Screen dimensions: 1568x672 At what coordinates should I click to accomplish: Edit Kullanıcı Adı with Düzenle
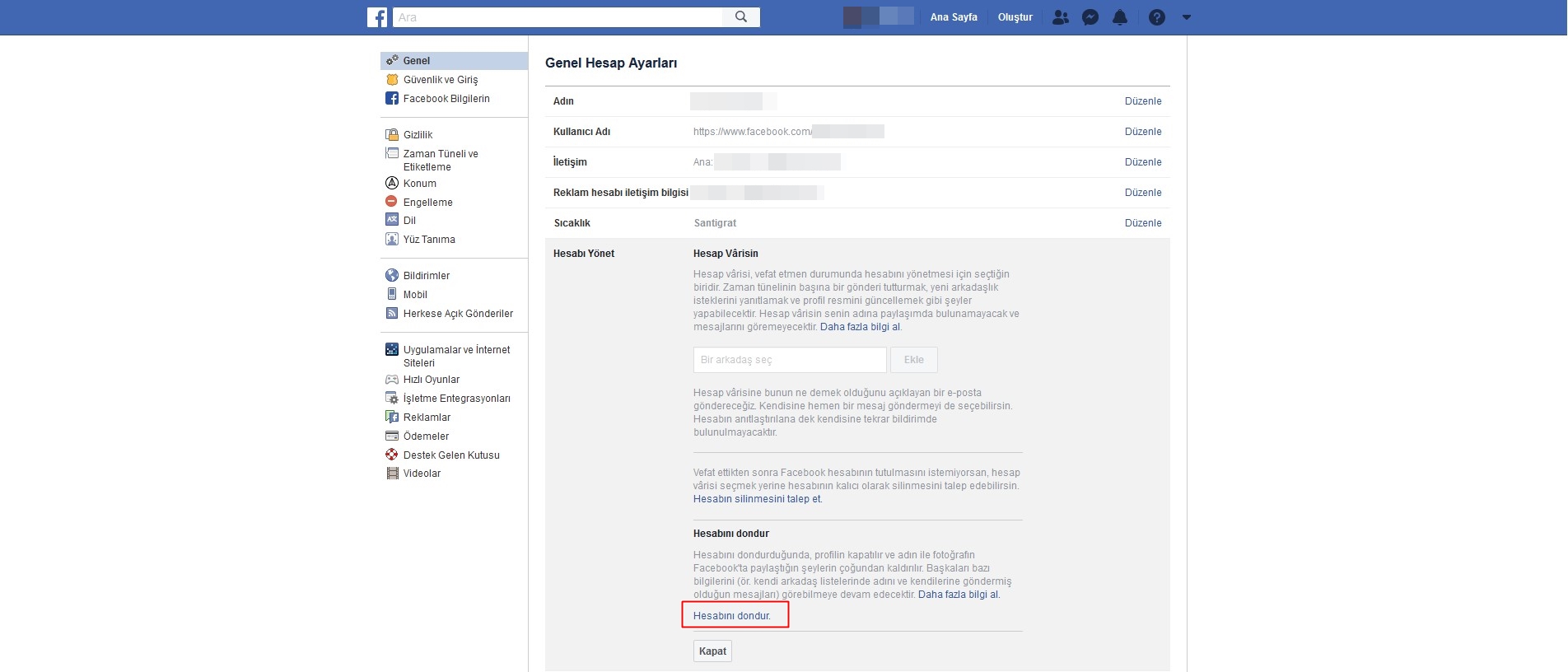point(1143,132)
